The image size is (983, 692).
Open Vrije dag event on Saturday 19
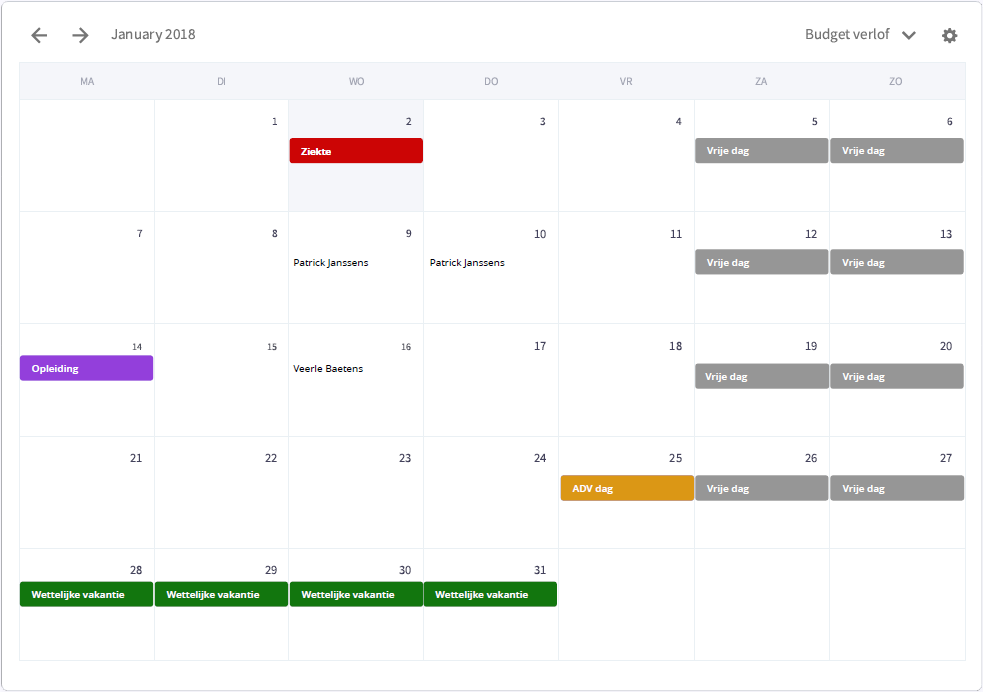pos(762,376)
